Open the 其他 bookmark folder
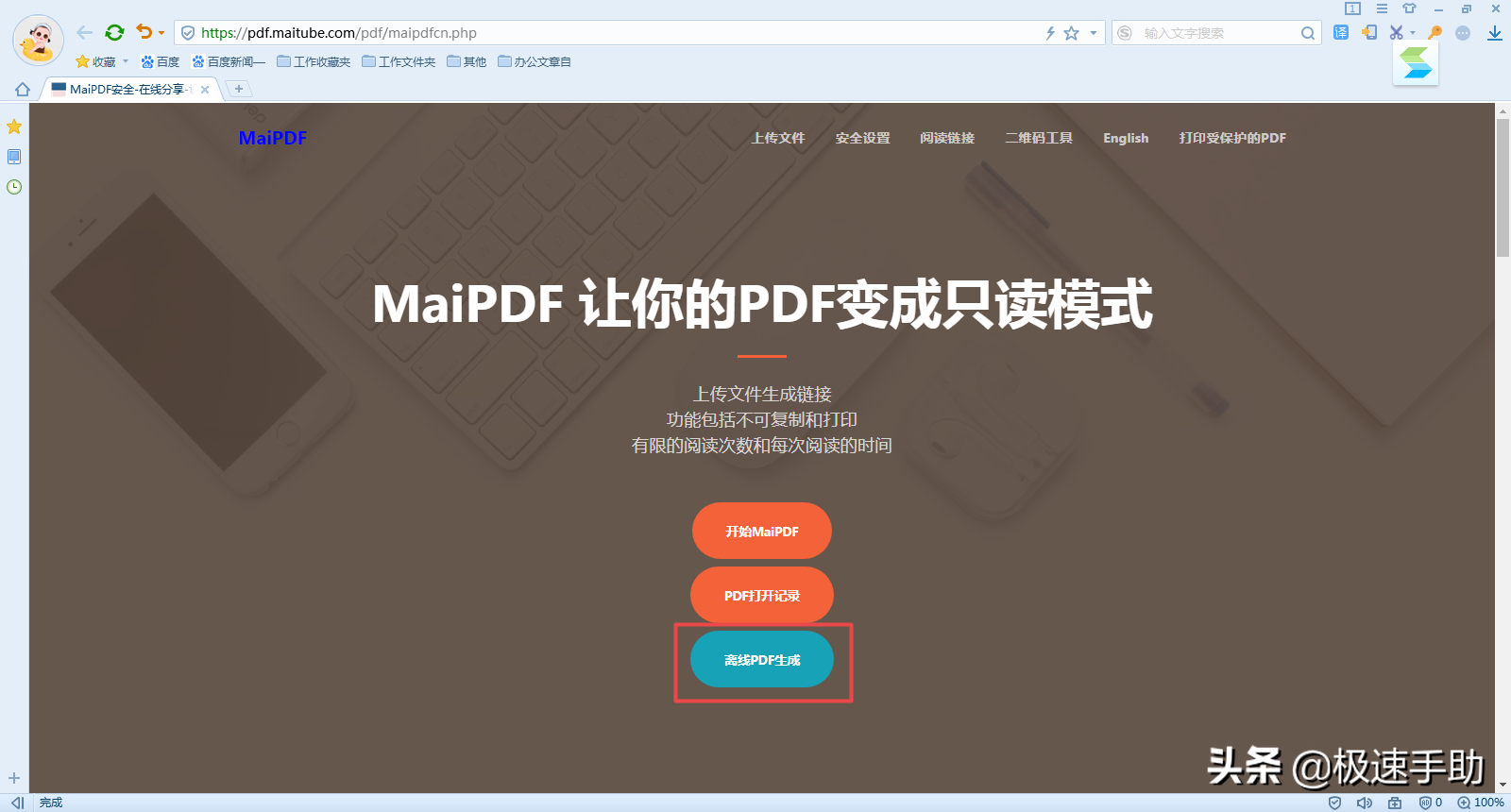 467,61
